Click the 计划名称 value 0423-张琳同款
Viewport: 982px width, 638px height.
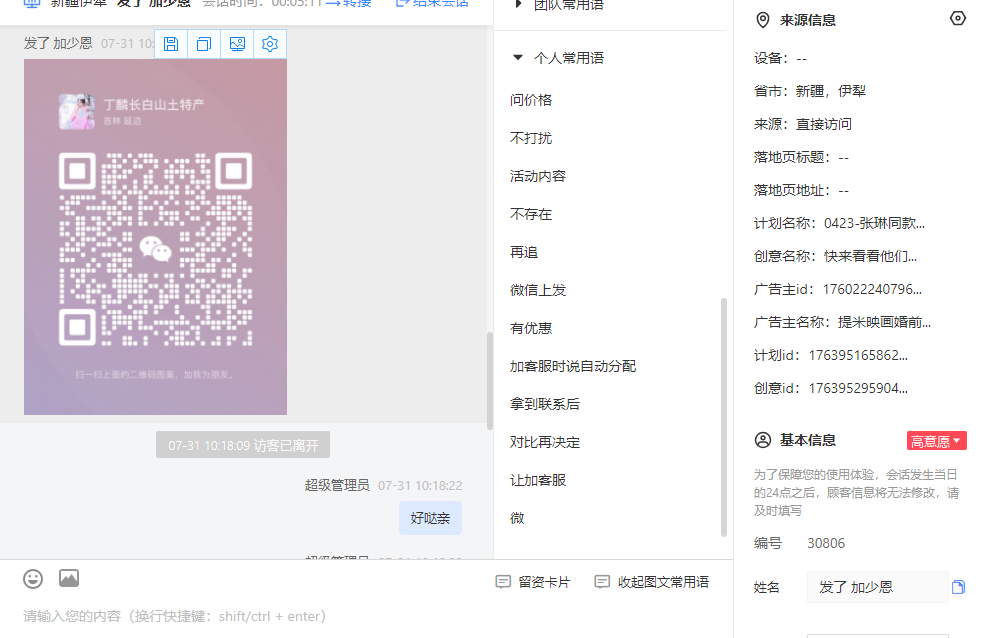(x=874, y=223)
